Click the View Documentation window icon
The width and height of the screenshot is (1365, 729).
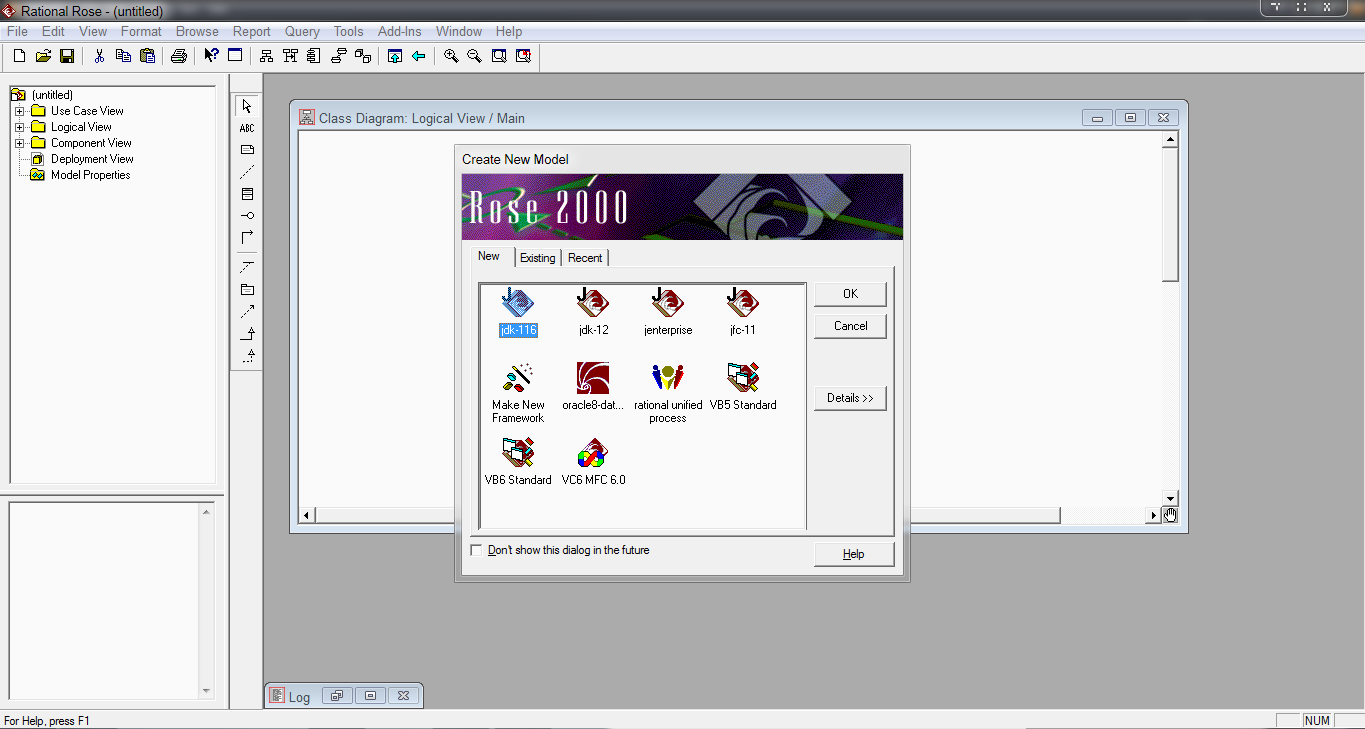[x=235, y=56]
